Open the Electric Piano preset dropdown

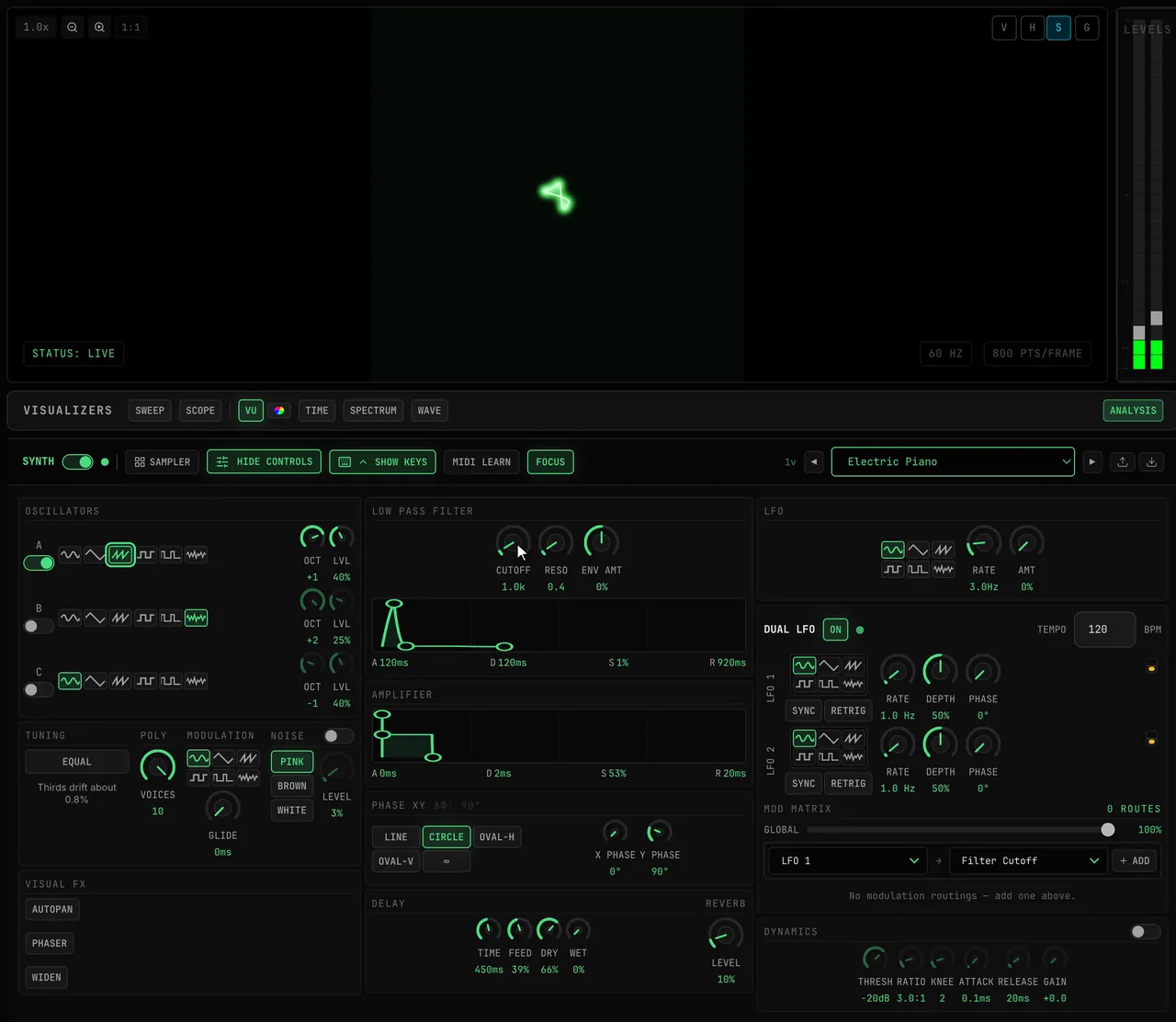tap(953, 462)
